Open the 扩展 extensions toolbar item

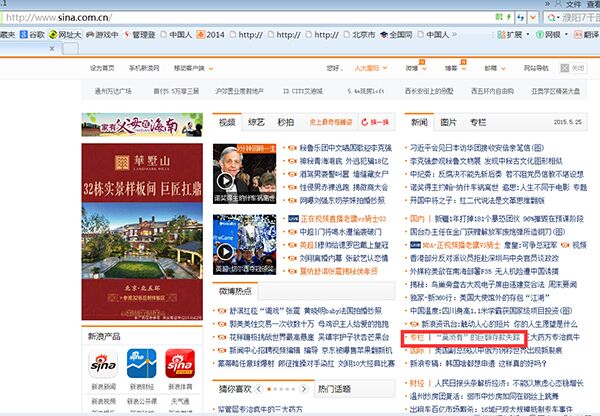pos(509,34)
